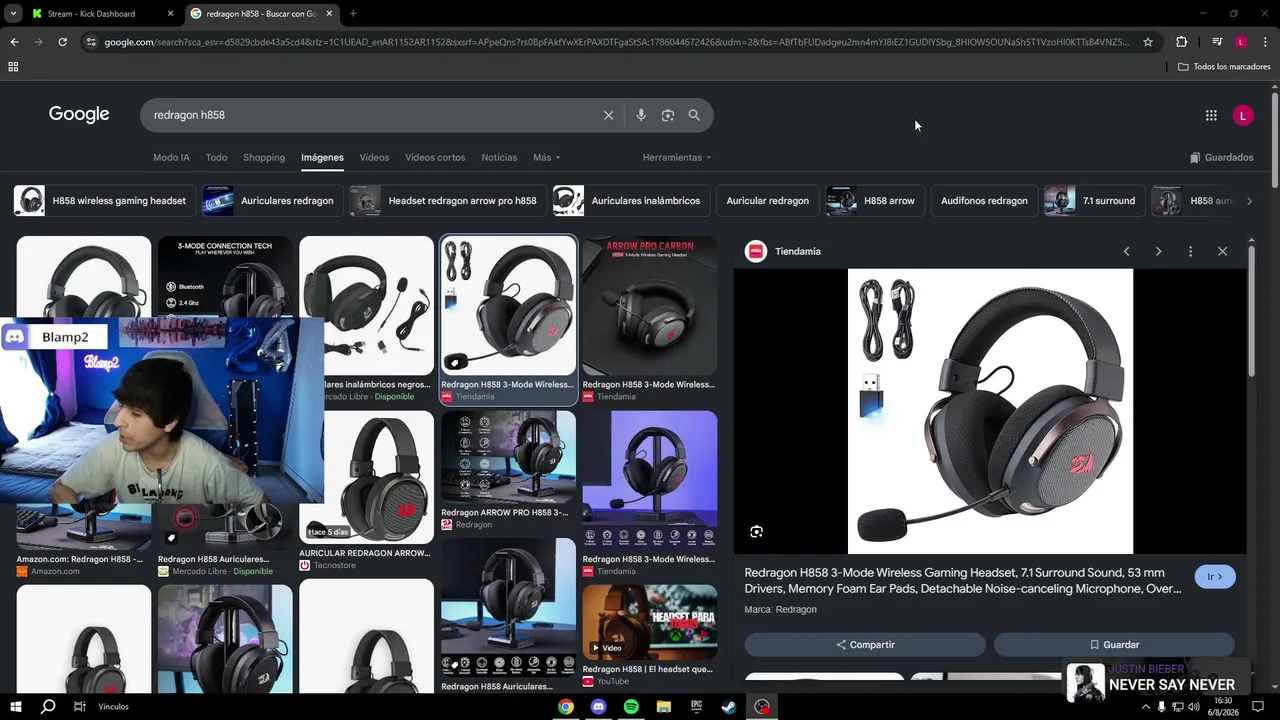Close the Stream - Kick Dashboard tab
The image size is (1280, 720).
point(171,14)
